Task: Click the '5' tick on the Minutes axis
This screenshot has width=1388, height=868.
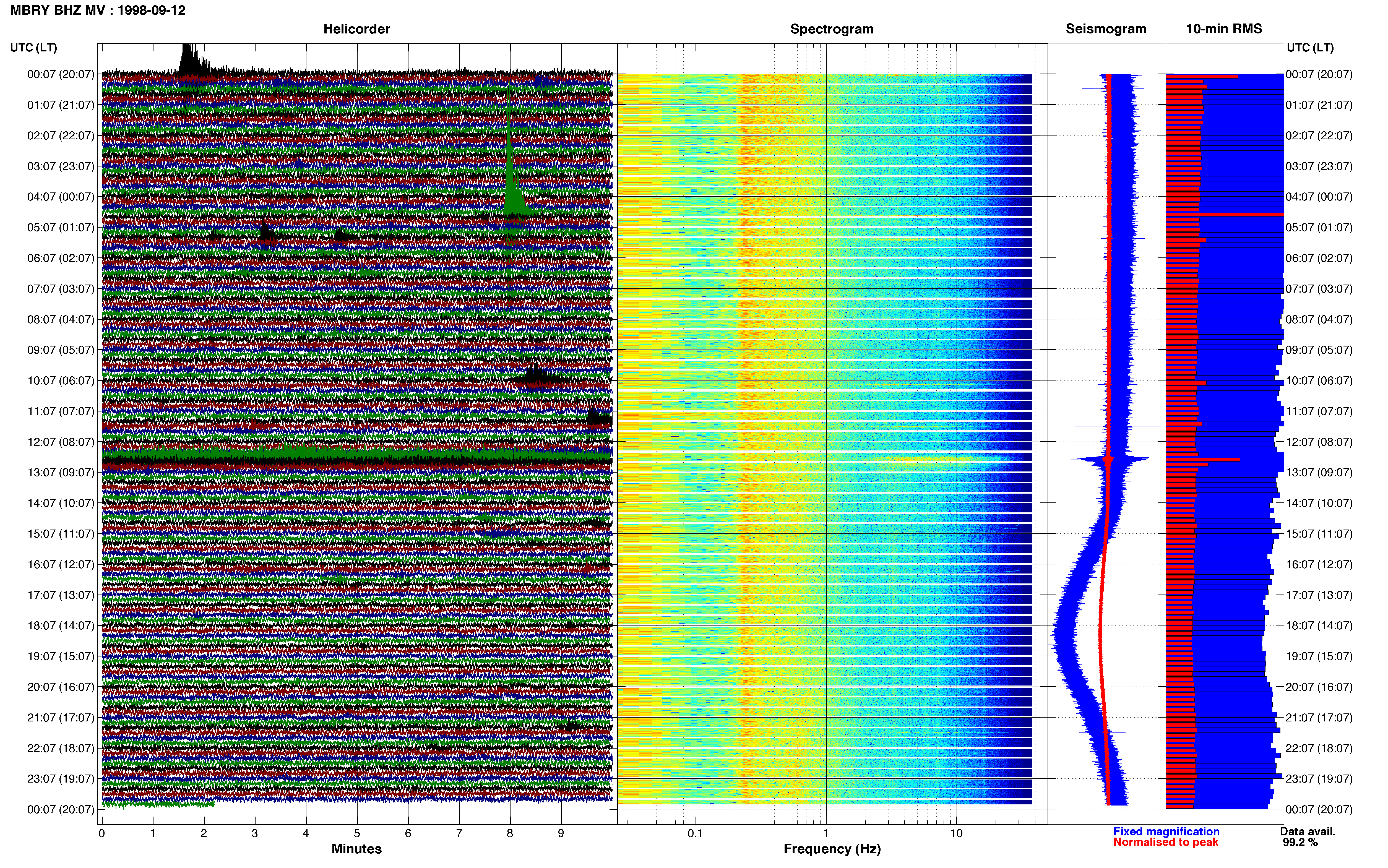Action: [x=357, y=833]
